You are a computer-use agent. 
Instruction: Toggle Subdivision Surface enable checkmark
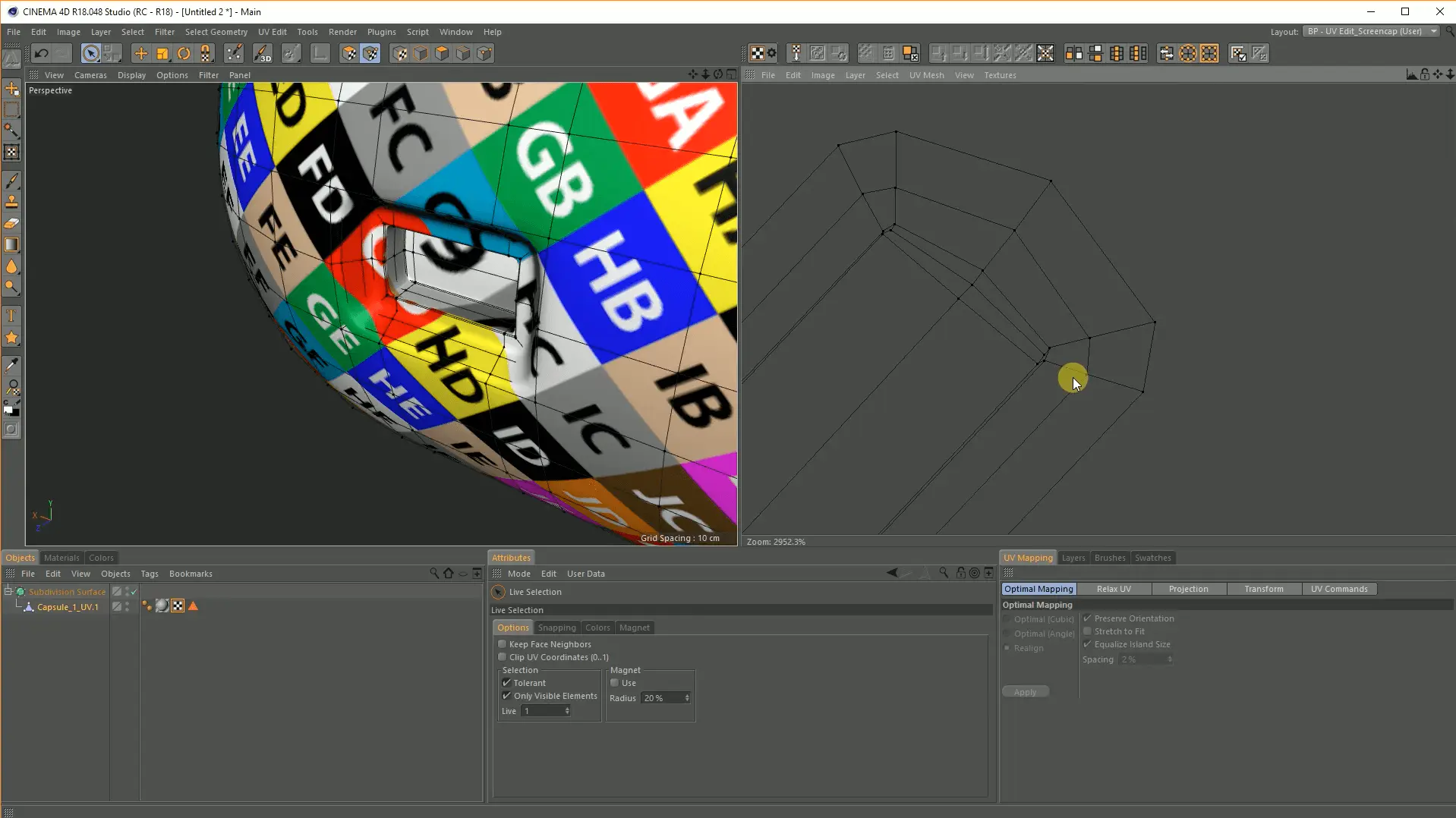(x=134, y=592)
